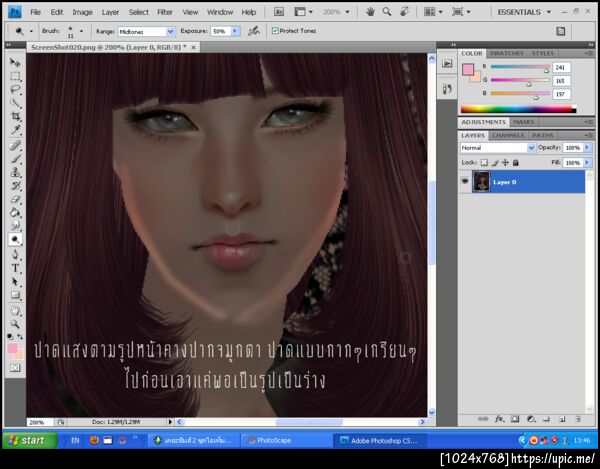This screenshot has height=469, width=600.
Task: Hide Layer 0 with the eye icon
Action: [465, 181]
